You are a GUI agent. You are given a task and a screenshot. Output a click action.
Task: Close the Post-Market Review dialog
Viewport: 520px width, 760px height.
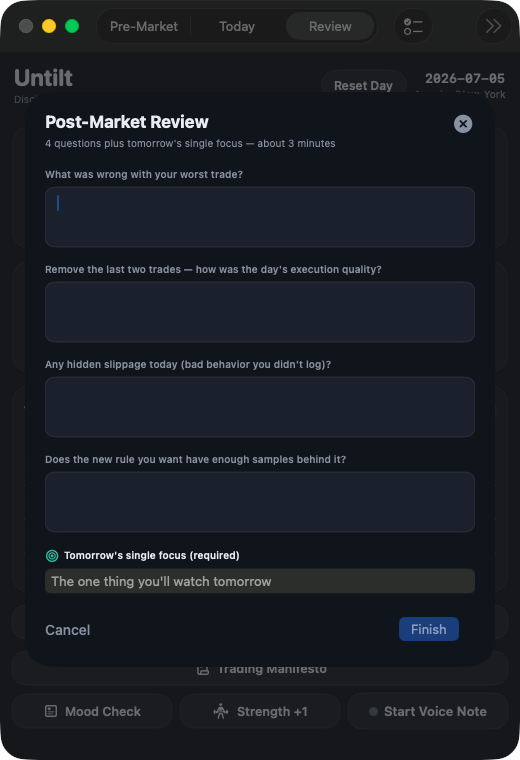463,124
